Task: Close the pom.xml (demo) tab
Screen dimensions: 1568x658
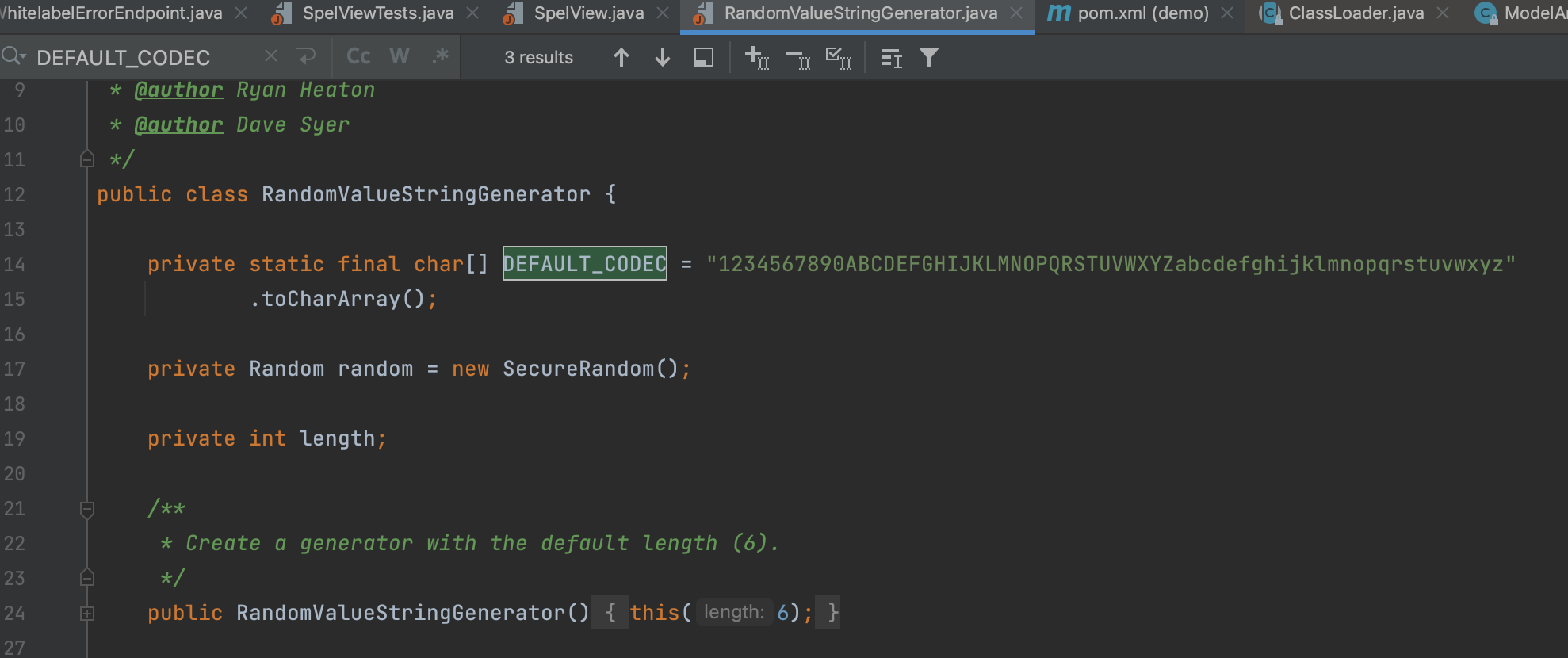Action: (1227, 13)
